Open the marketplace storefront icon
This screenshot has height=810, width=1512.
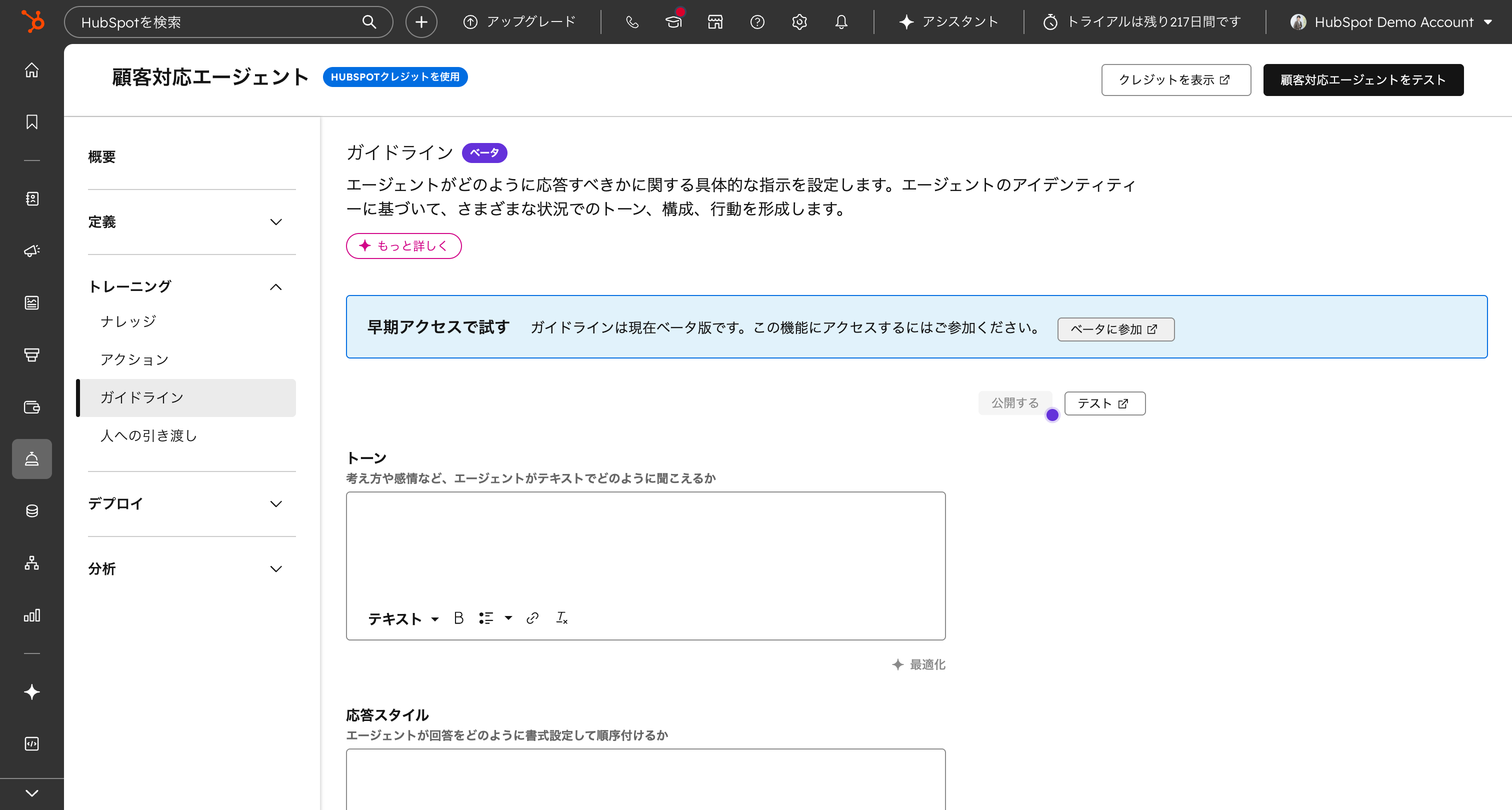click(x=715, y=21)
